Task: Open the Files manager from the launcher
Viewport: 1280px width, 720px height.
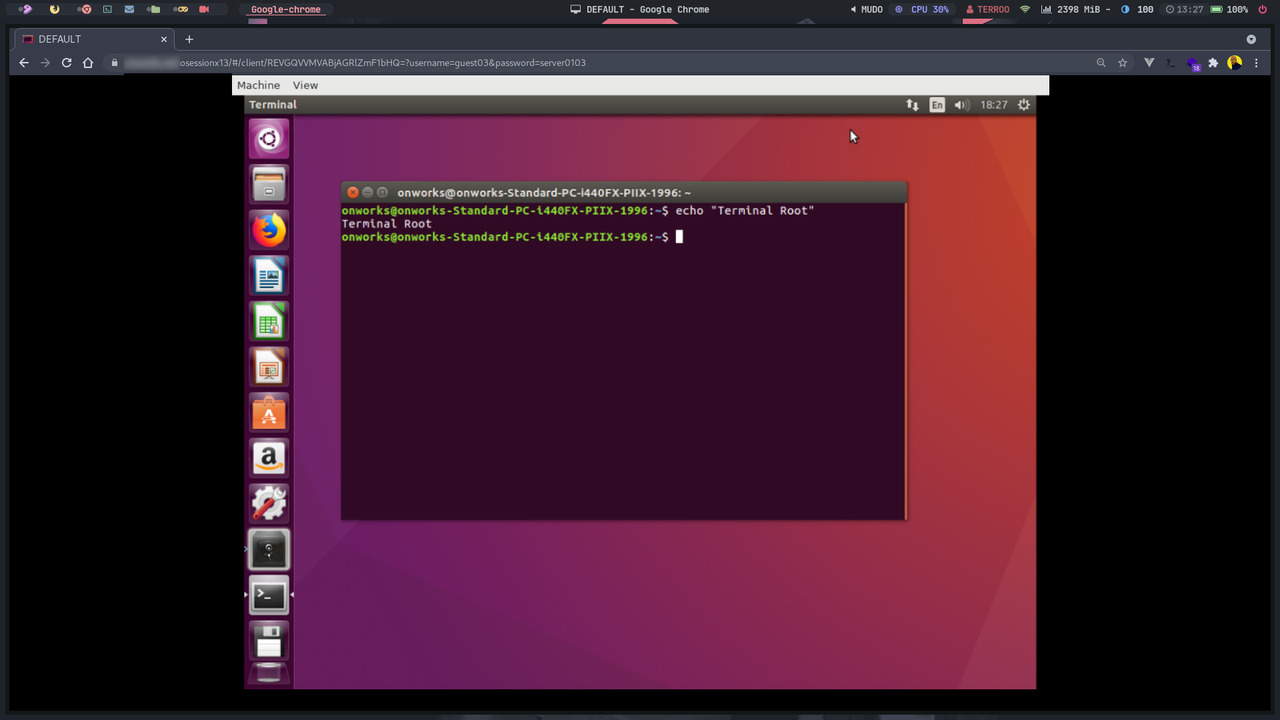Action: [268, 184]
